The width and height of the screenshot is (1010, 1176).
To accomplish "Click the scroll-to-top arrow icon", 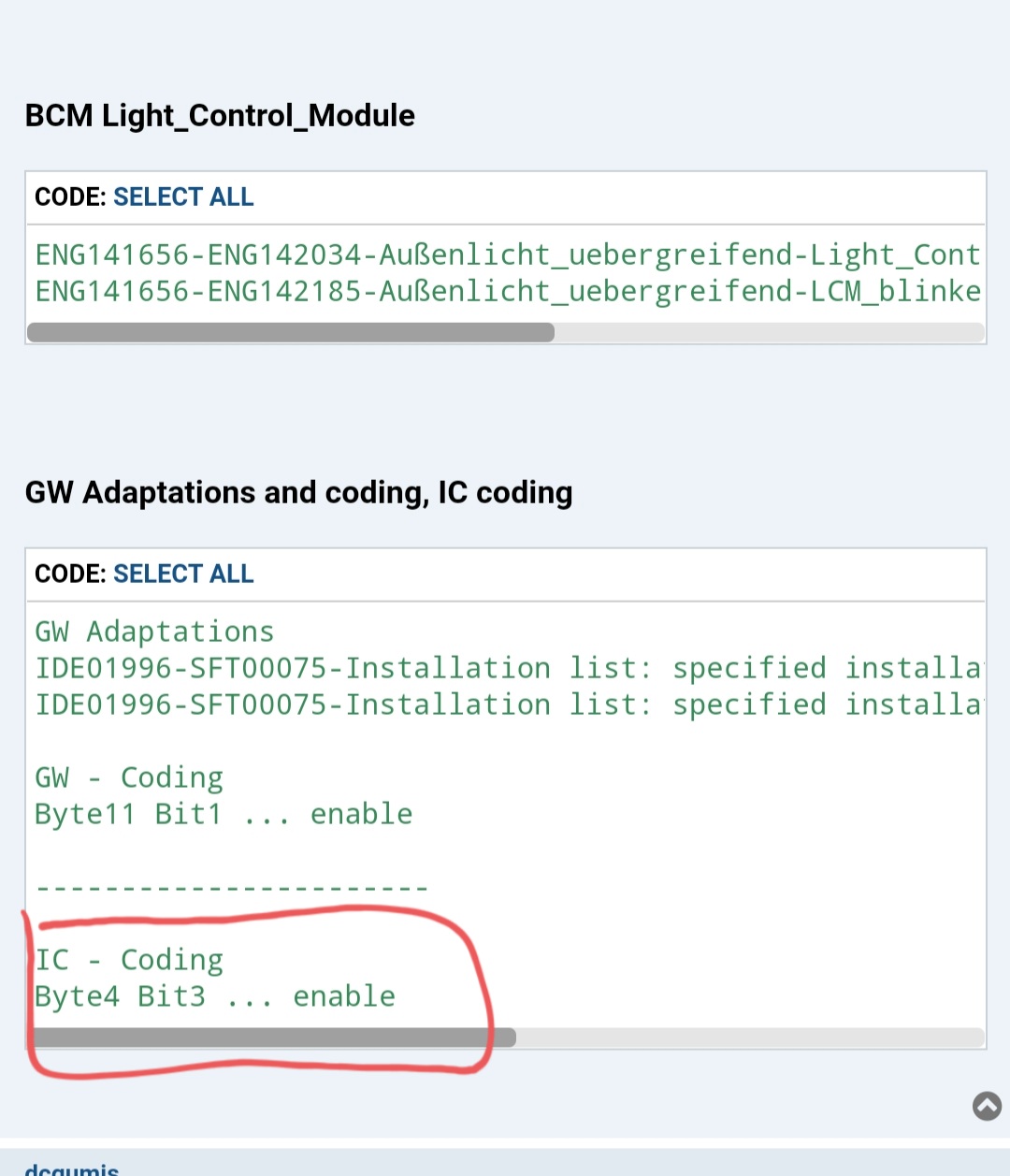I will 987,1106.
